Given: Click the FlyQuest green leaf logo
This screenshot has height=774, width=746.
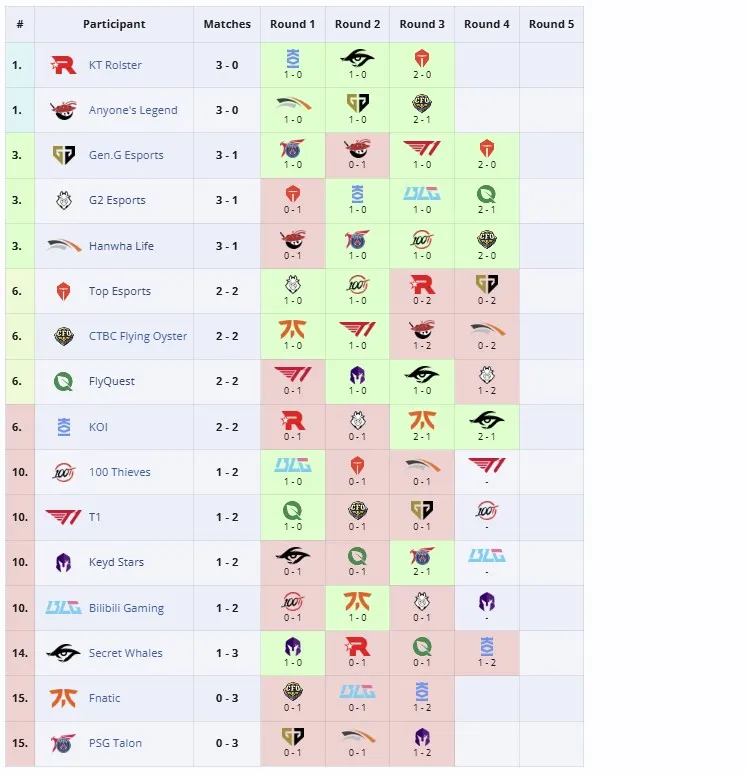Looking at the screenshot, I should click(x=63, y=381).
